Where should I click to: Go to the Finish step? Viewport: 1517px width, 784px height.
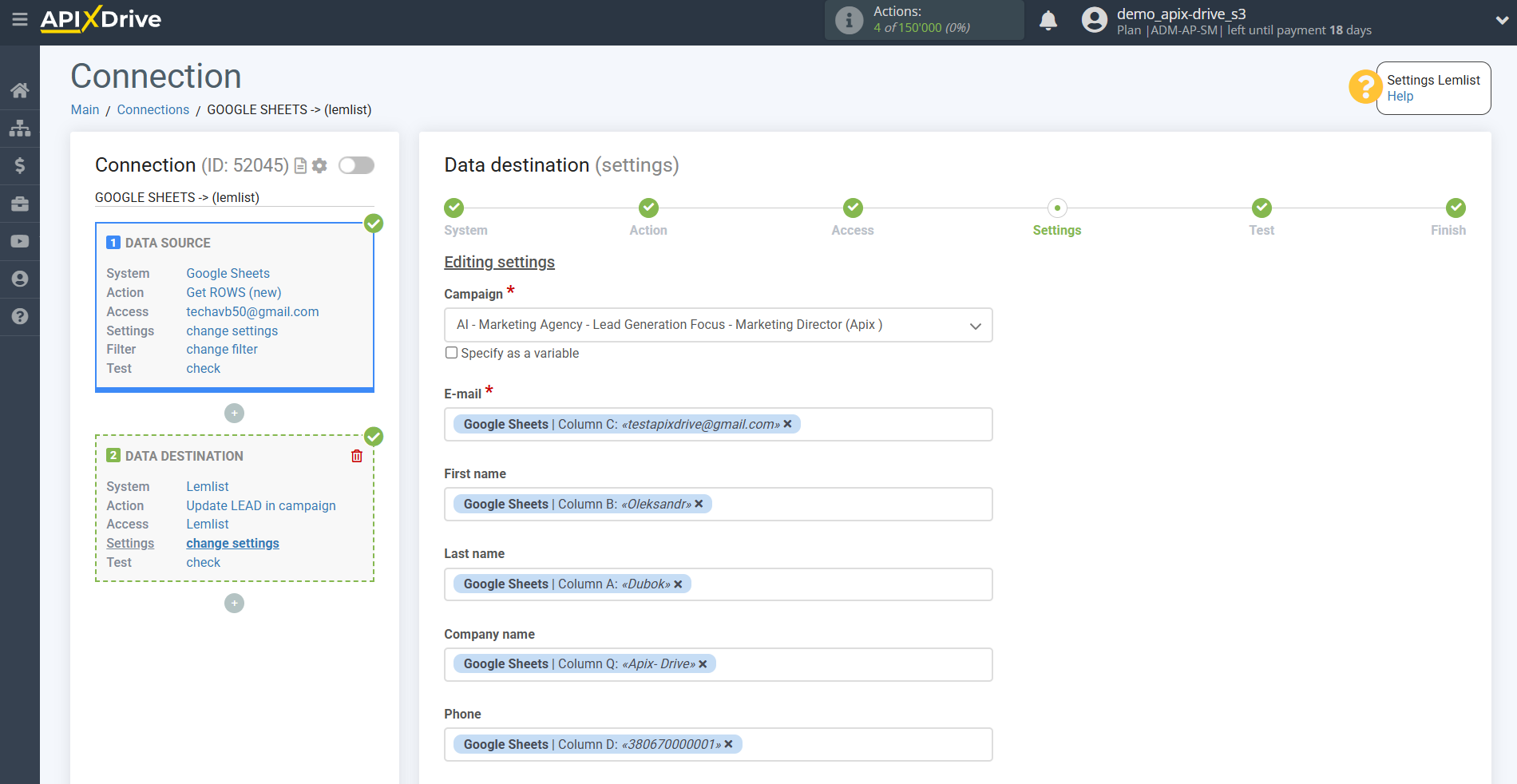1456,208
